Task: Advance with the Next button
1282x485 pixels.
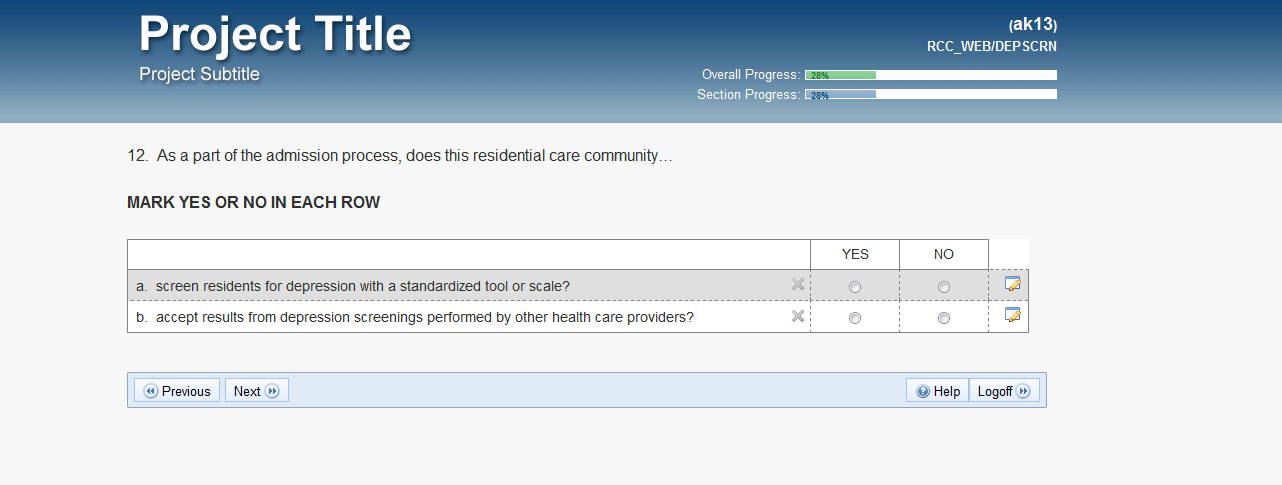Action: pyautogui.click(x=257, y=391)
